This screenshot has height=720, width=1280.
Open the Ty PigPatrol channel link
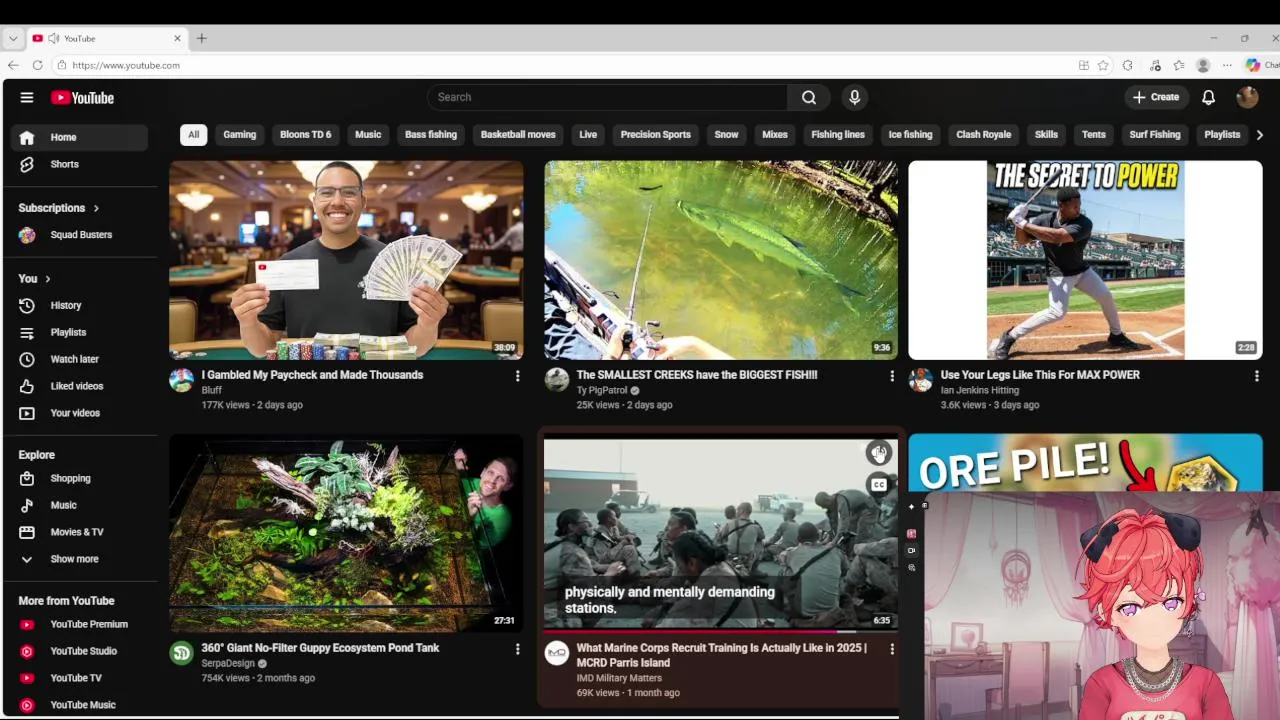pos(602,391)
